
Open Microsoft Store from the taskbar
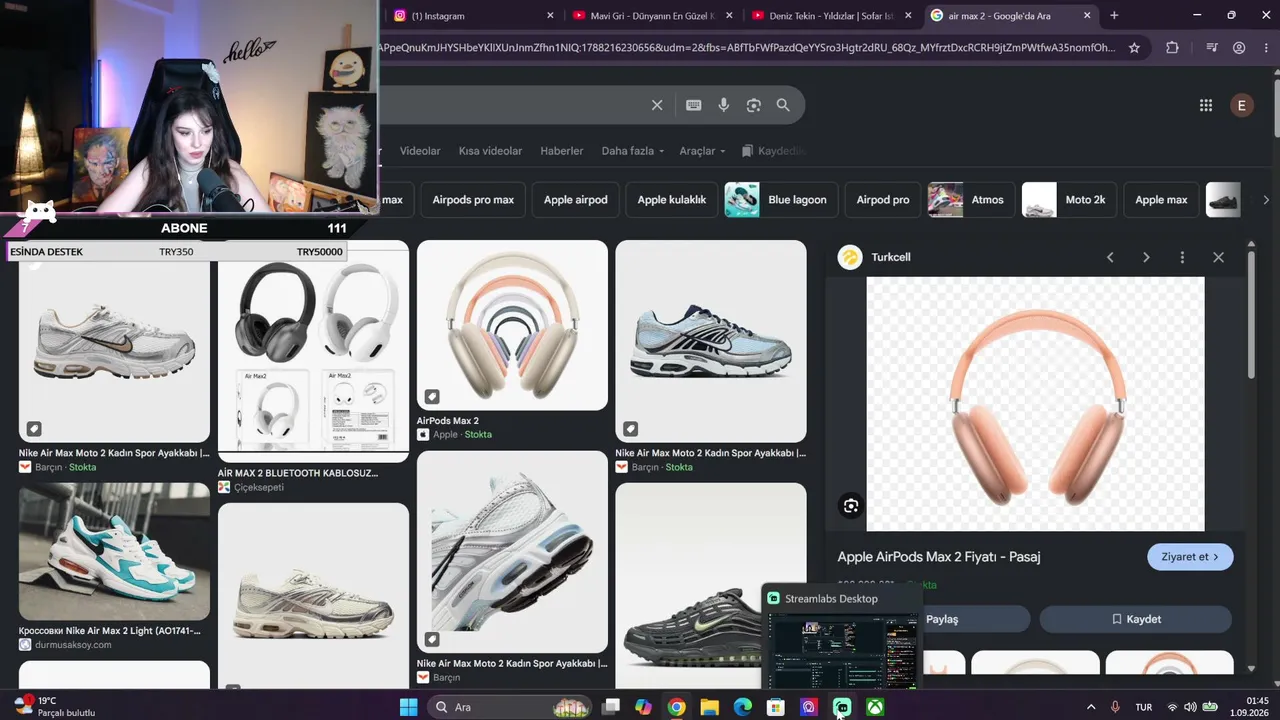click(775, 707)
